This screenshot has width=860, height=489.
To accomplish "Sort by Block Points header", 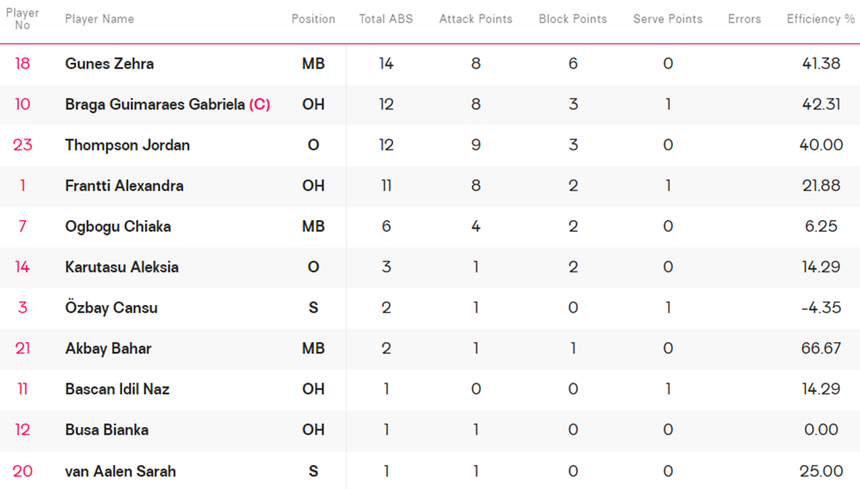I will pos(573,19).
